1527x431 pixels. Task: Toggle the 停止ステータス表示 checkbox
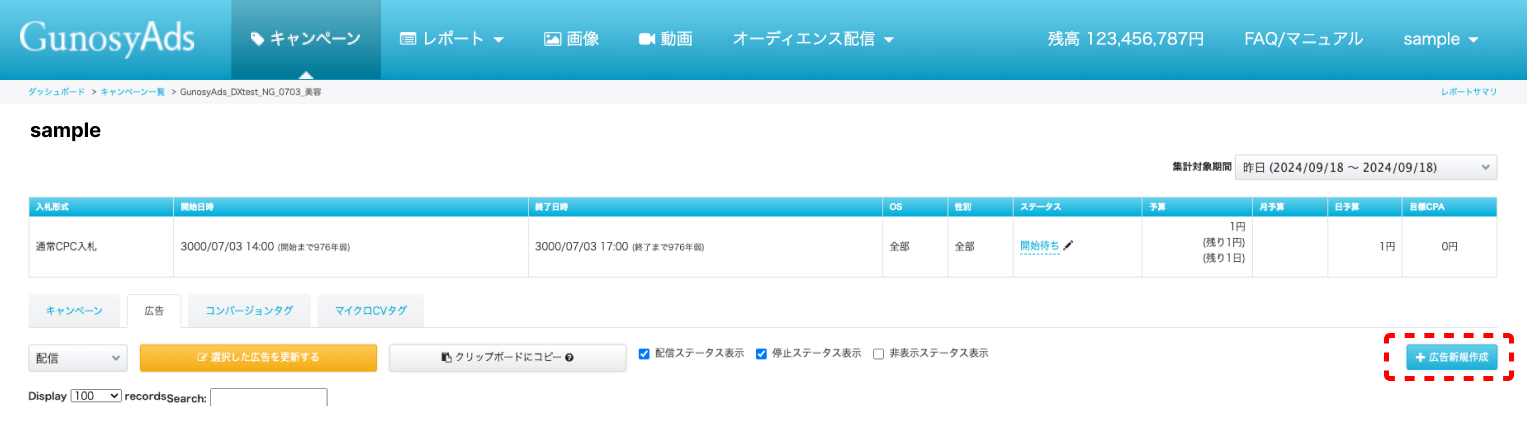point(761,354)
